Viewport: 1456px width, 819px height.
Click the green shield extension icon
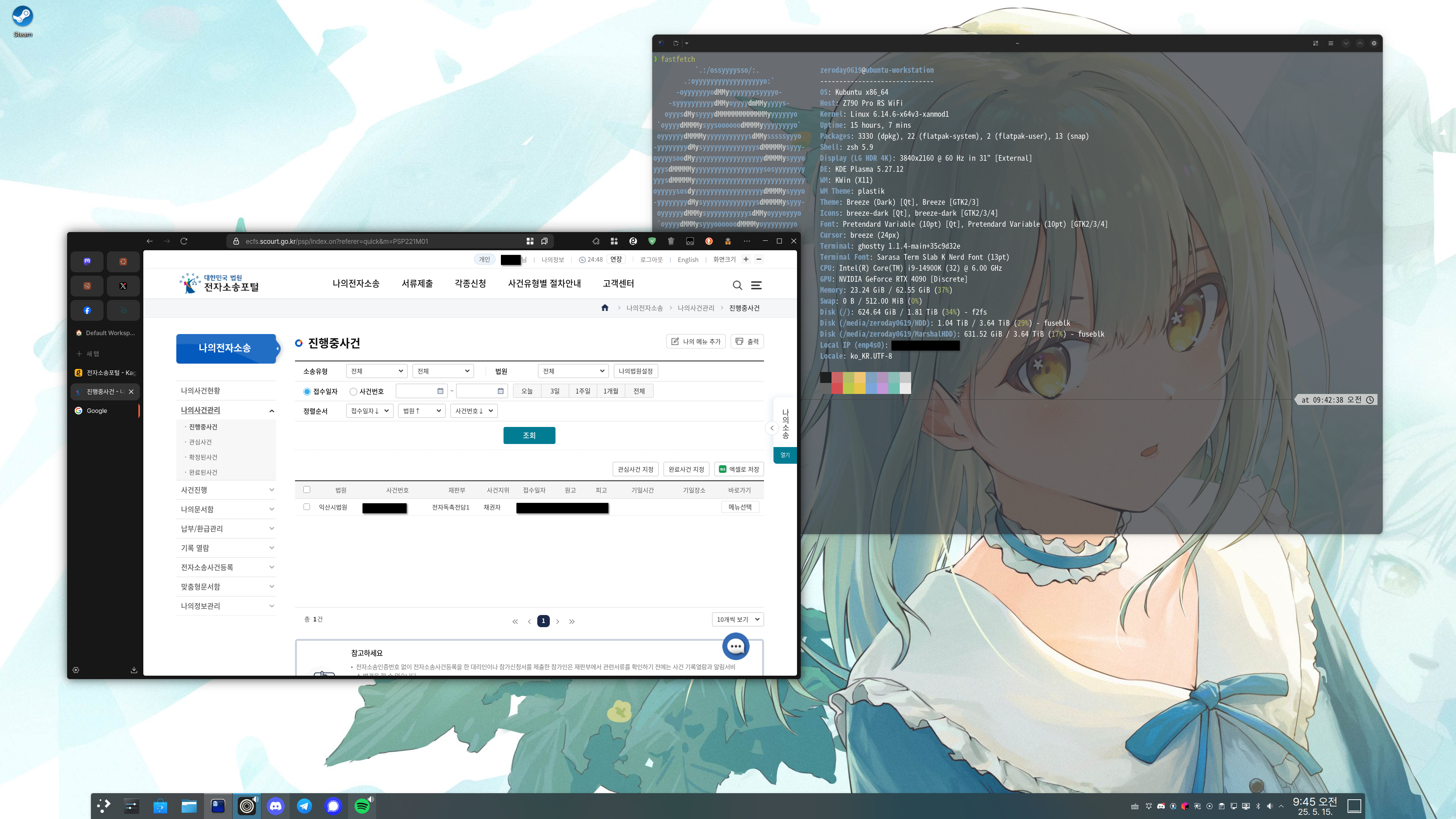click(x=652, y=242)
